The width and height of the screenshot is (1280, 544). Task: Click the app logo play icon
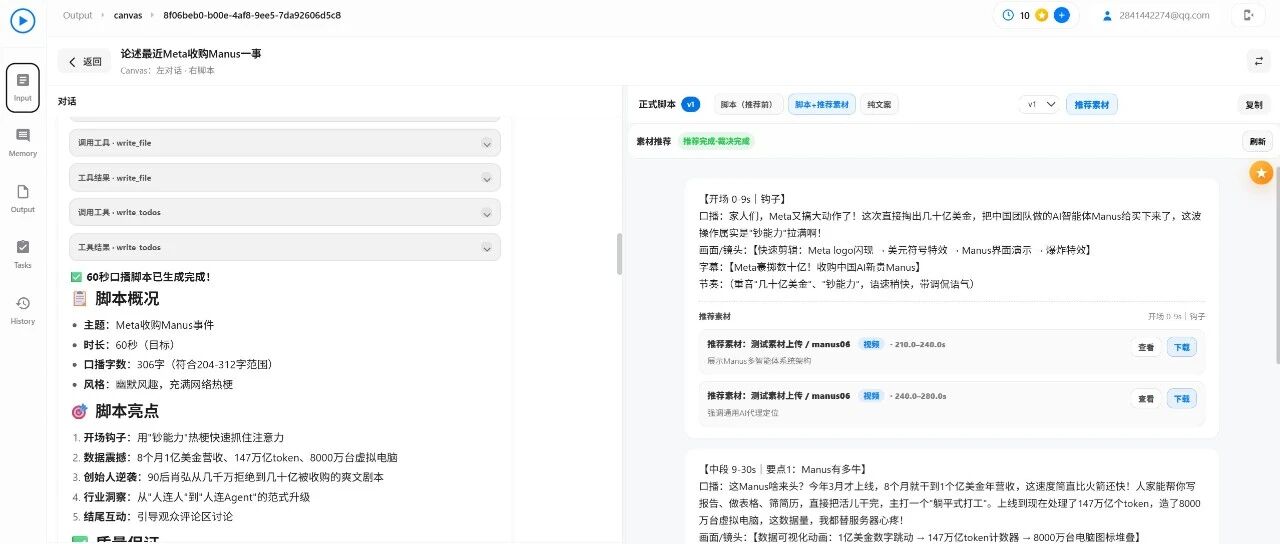(x=23, y=20)
